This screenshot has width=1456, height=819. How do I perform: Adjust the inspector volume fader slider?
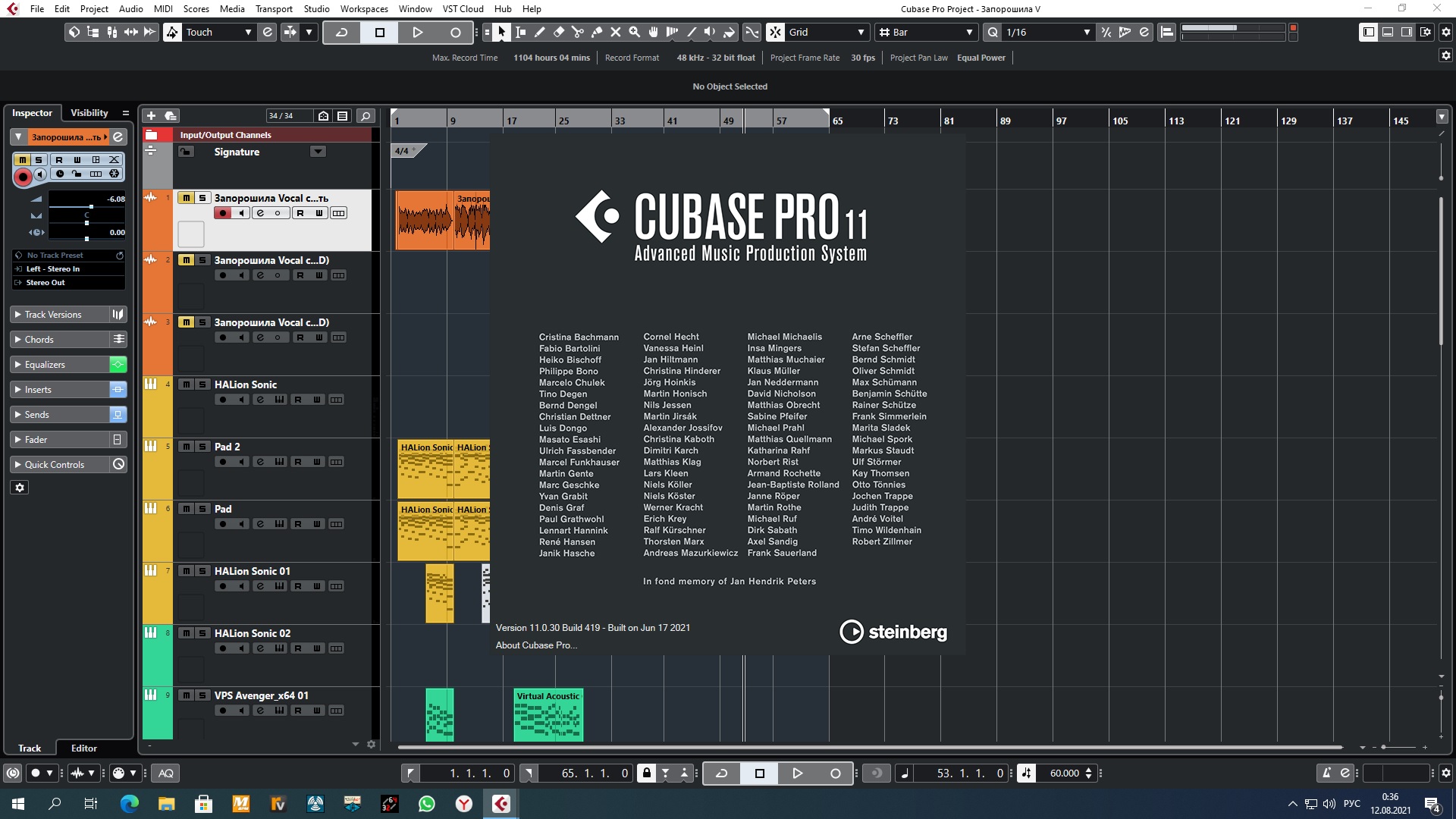[91, 206]
